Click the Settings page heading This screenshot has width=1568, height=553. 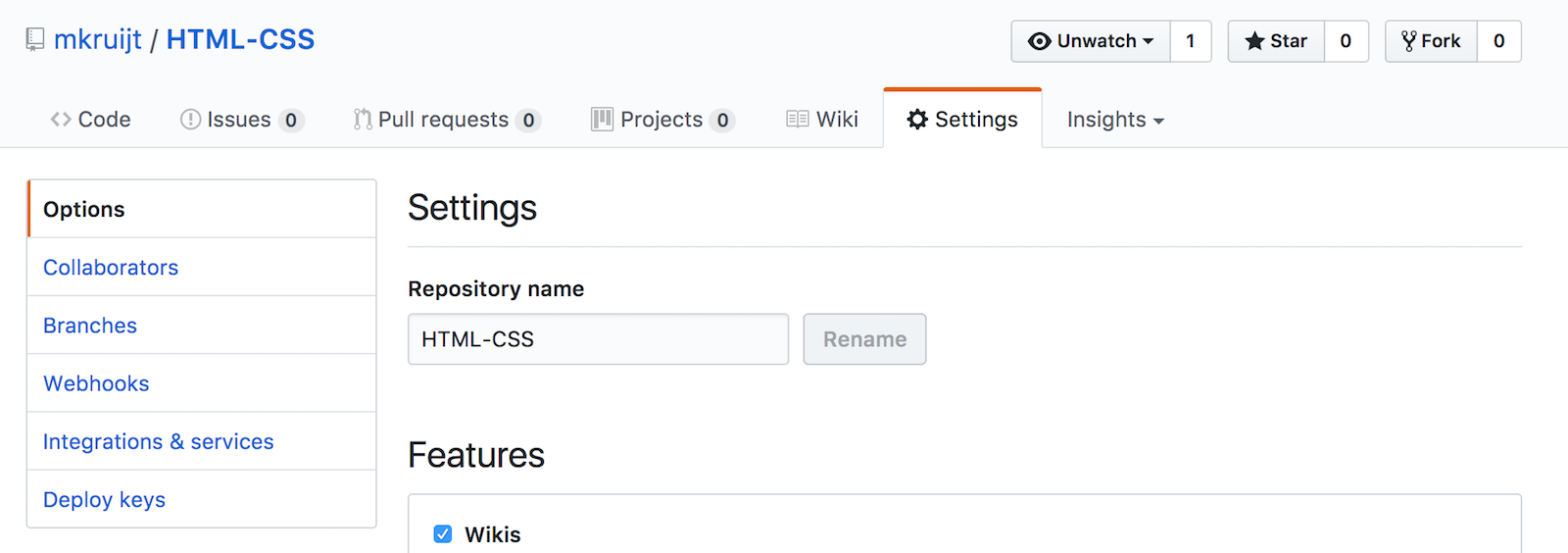[x=472, y=208]
